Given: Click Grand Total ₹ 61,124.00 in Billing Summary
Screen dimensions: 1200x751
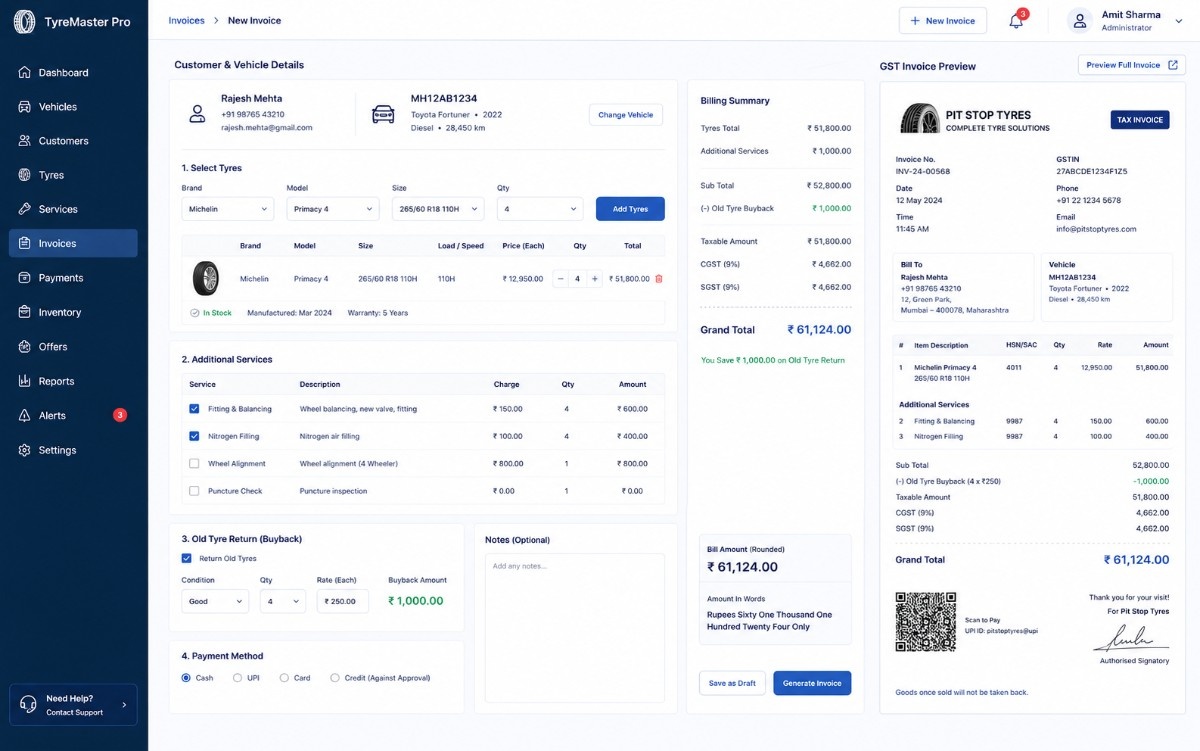Looking at the screenshot, I should 819,330.
